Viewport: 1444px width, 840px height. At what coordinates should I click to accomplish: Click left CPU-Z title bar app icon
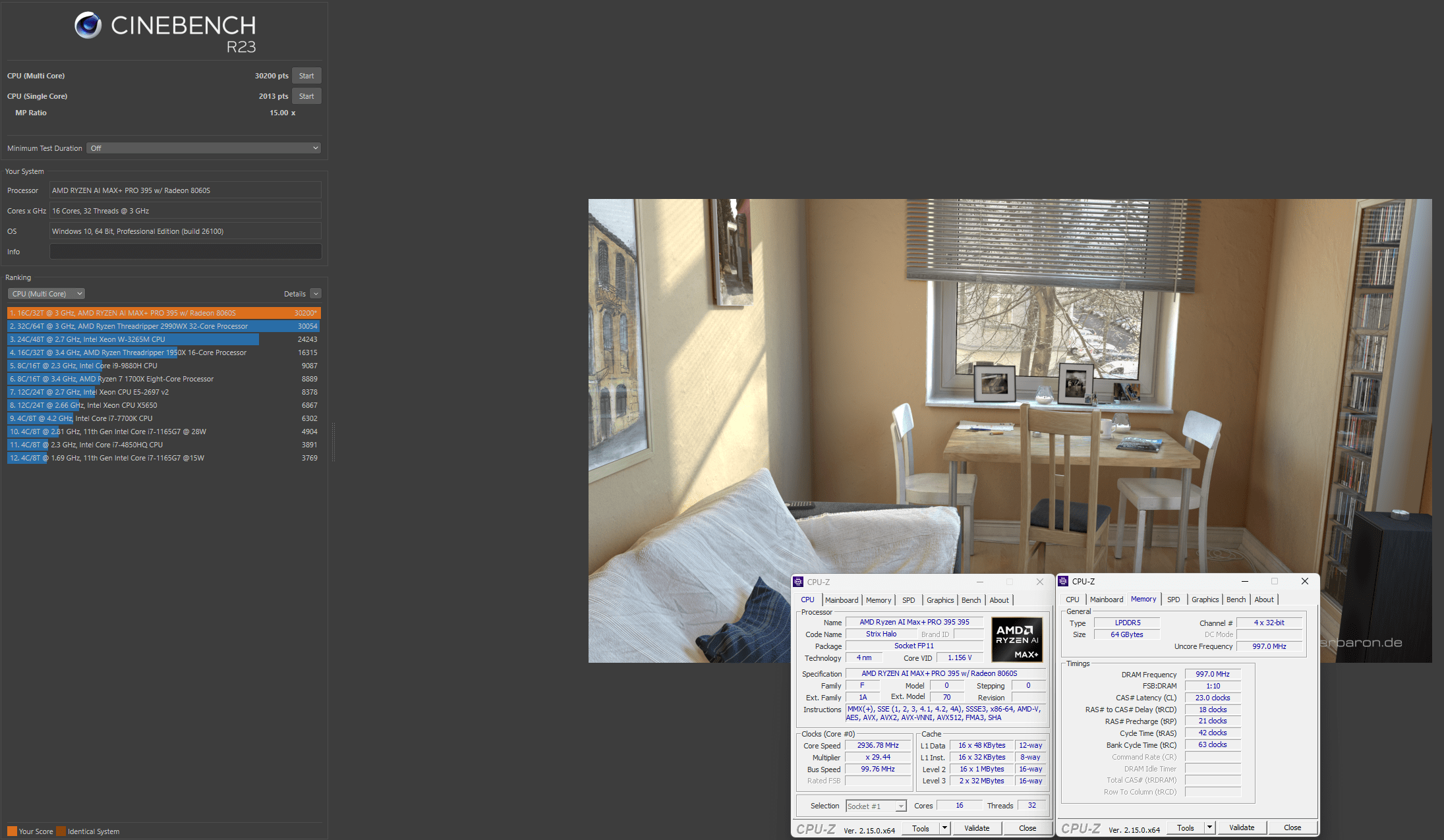point(798,582)
